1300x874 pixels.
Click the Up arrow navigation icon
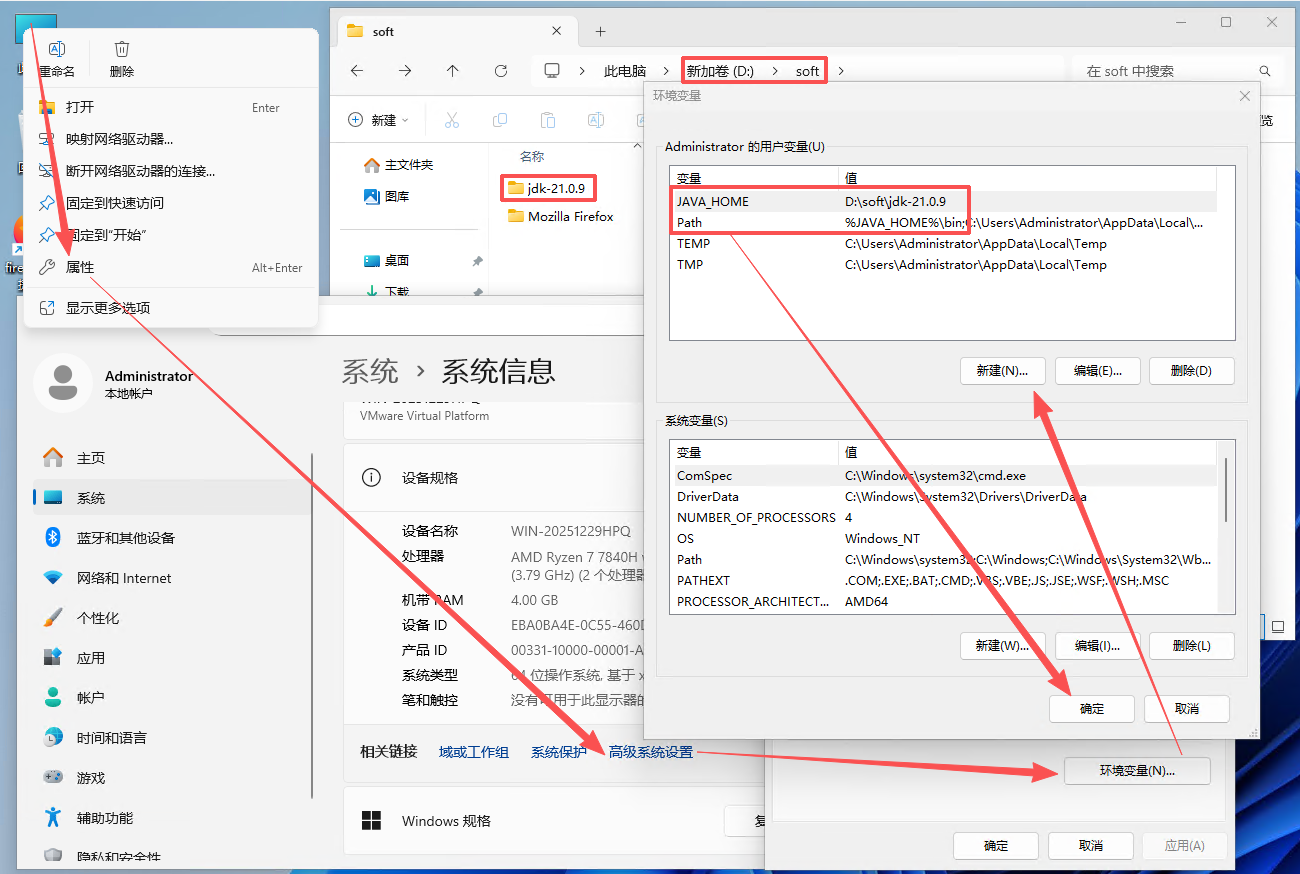(453, 71)
